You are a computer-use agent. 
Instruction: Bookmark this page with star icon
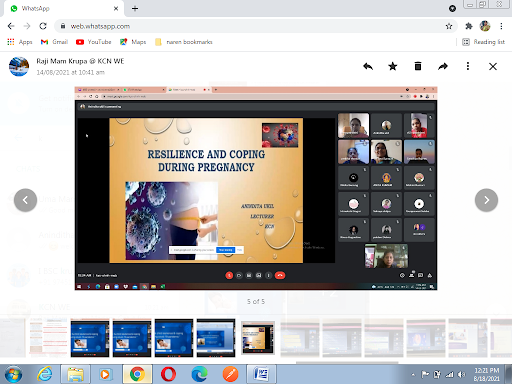pos(449,26)
